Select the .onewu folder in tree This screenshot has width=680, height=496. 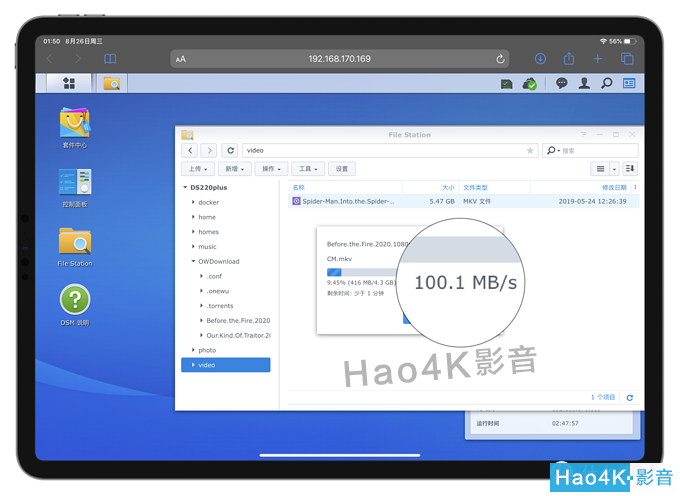(x=218, y=291)
